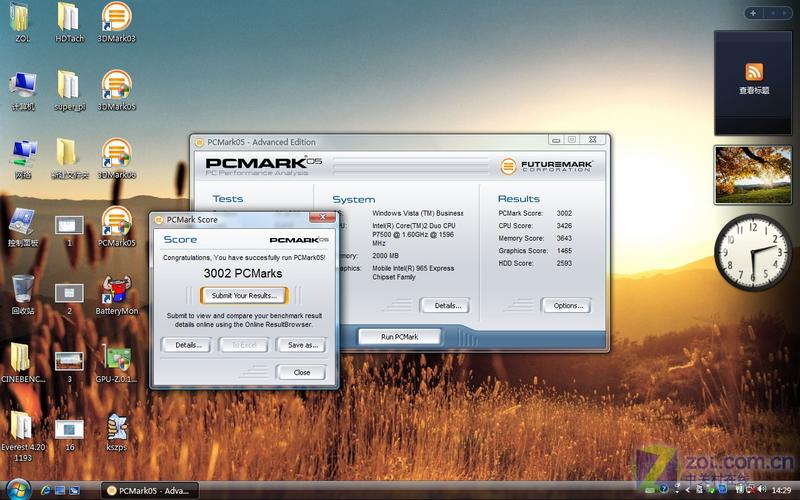Image resolution: width=800 pixels, height=500 pixels.
Task: Open the ZOL folder on desktop
Action: point(21,21)
